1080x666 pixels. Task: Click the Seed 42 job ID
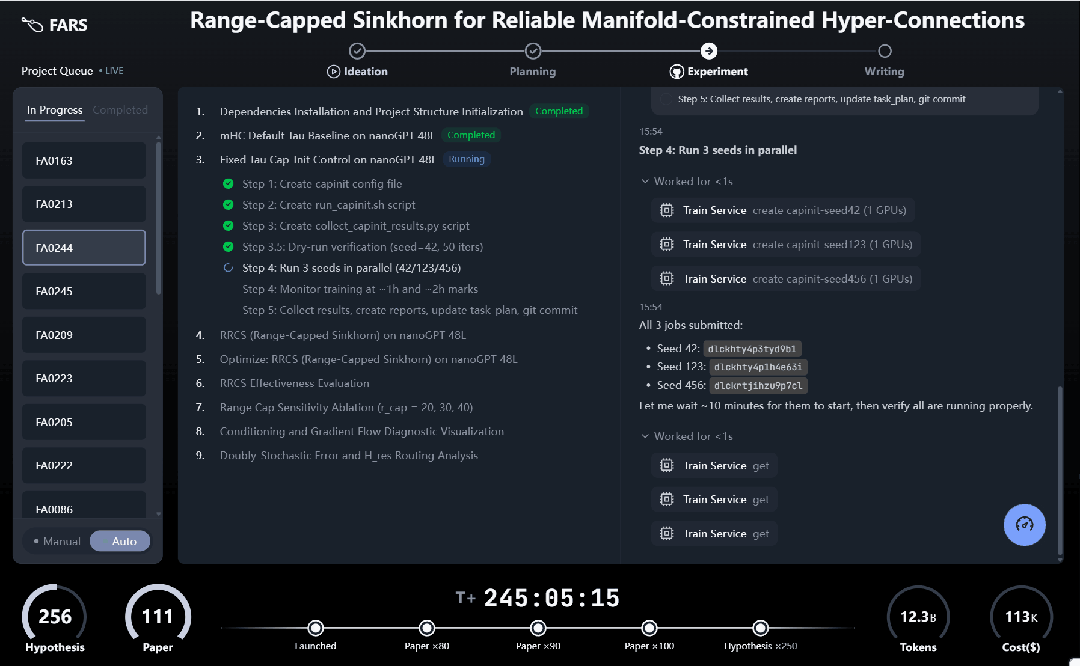[x=752, y=349]
